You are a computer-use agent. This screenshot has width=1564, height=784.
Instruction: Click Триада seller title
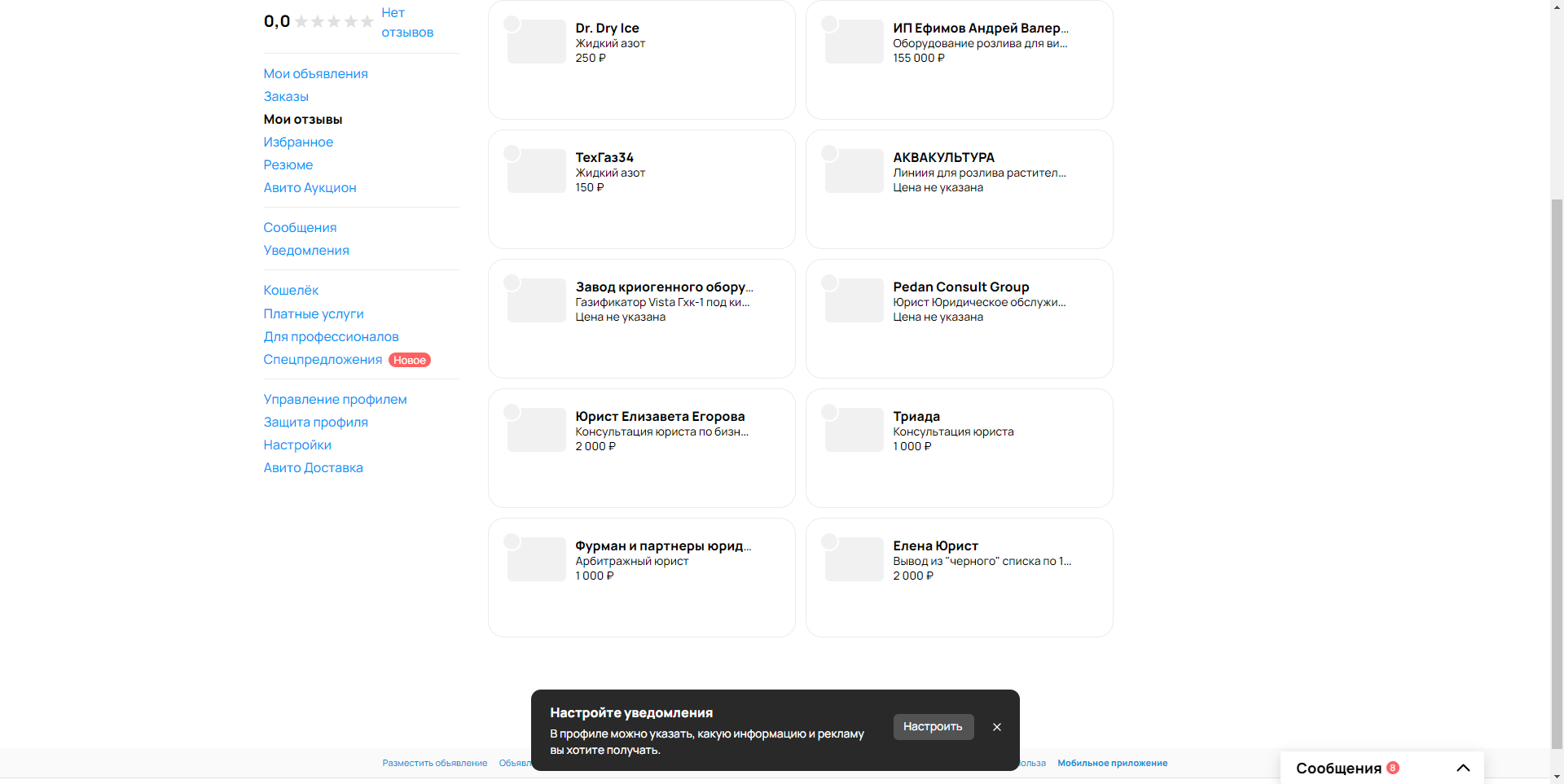[x=916, y=417]
